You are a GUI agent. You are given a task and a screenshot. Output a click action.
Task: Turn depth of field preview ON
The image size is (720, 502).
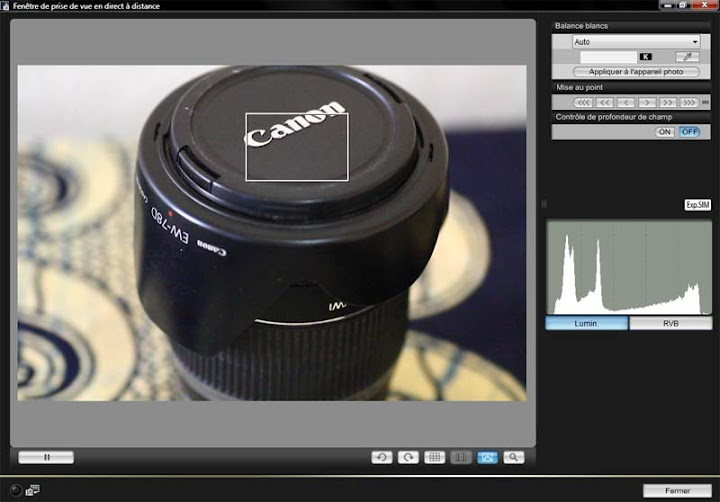coord(665,132)
